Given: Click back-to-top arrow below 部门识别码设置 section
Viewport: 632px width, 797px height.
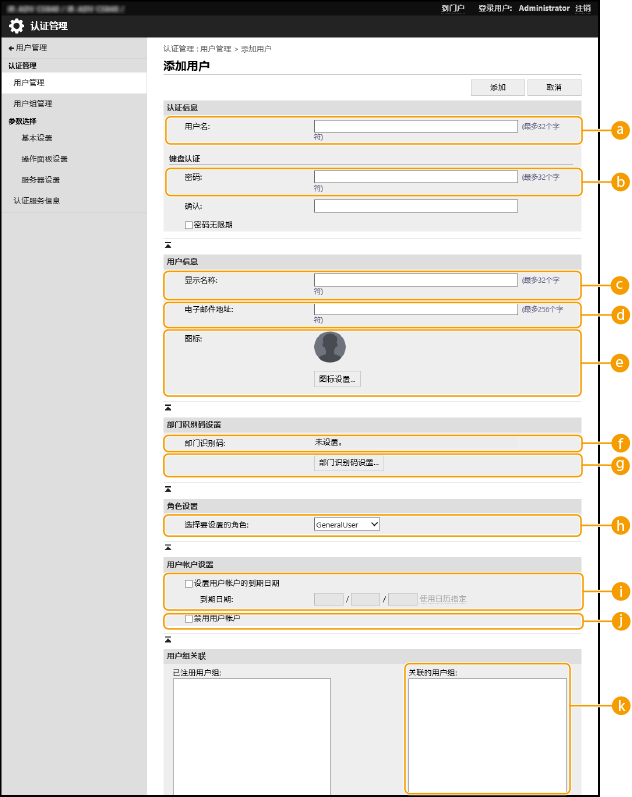Looking at the screenshot, I should [x=168, y=491].
